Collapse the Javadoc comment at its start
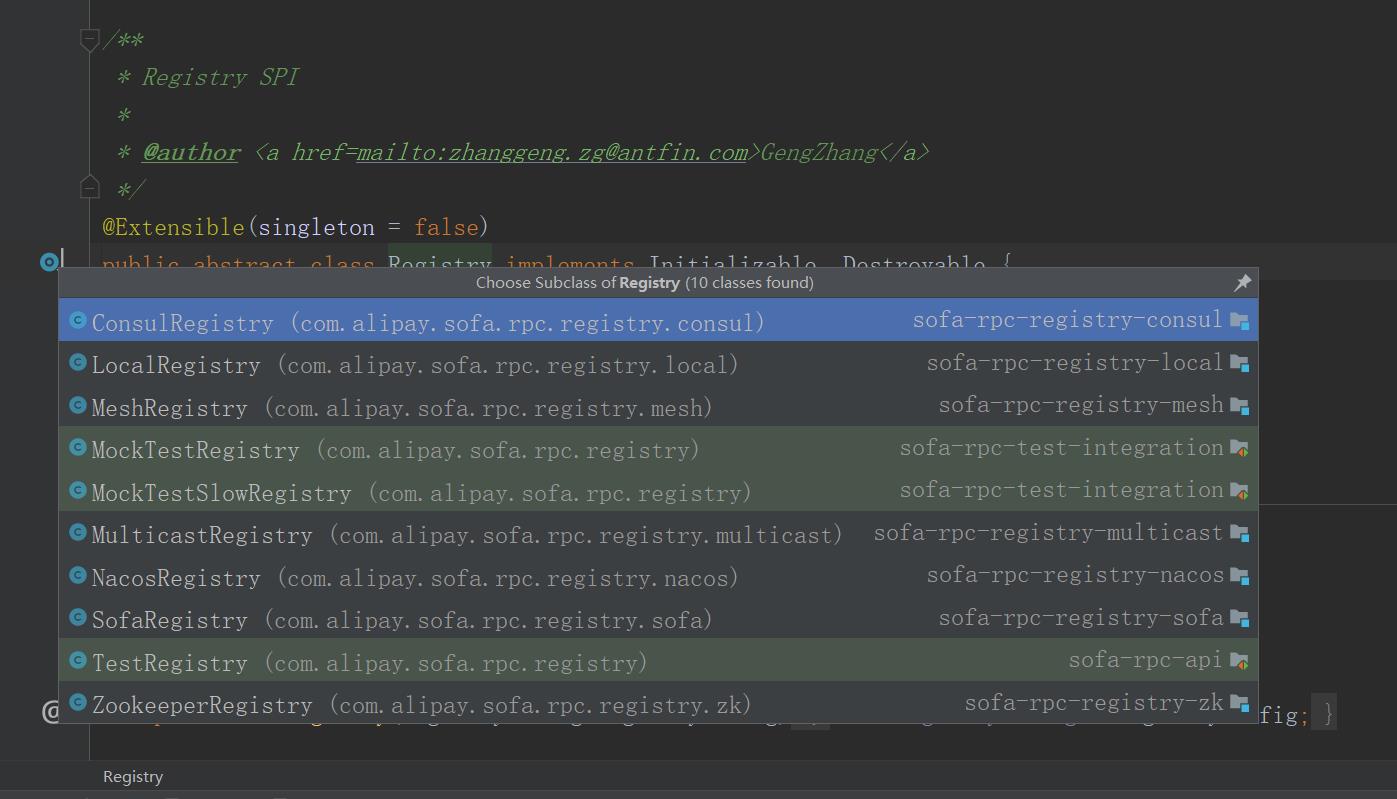The width and height of the screenshot is (1397, 799). (x=89, y=39)
